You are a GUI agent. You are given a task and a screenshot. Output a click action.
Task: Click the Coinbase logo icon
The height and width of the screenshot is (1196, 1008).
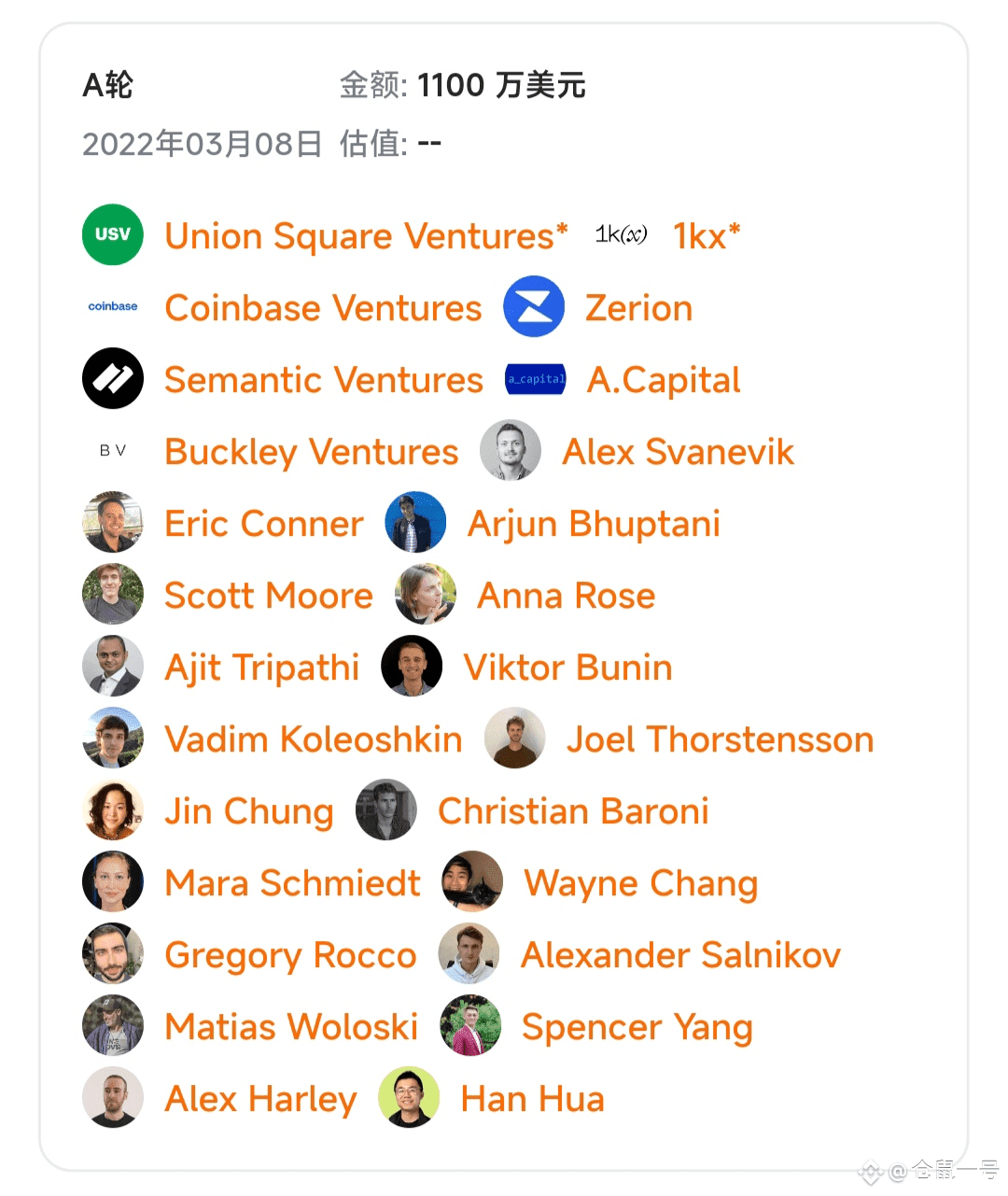tap(113, 306)
